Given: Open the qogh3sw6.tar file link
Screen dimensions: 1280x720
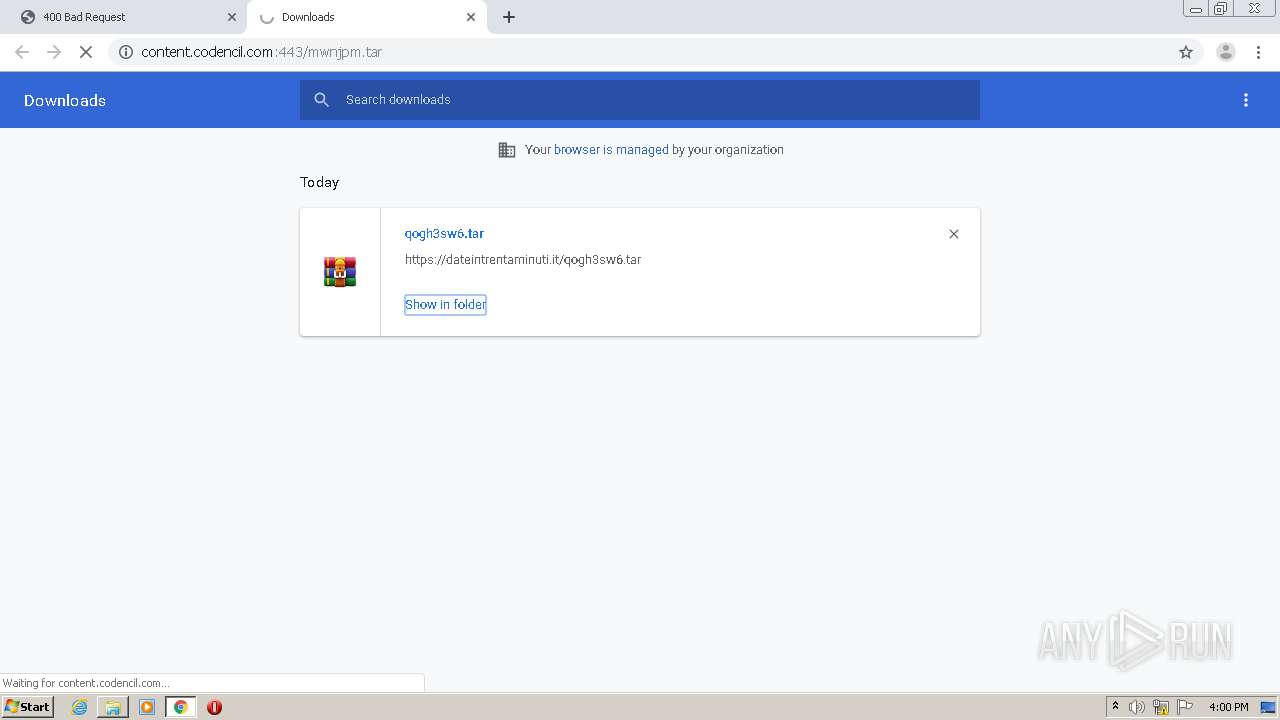Looking at the screenshot, I should (x=444, y=234).
